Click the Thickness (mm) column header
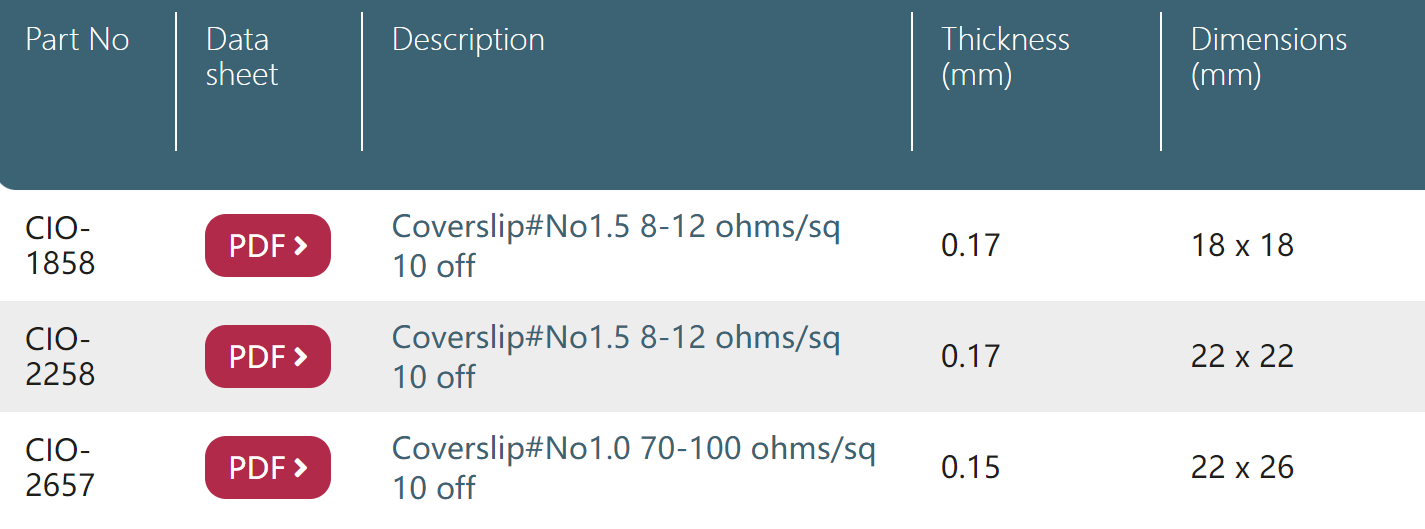This screenshot has height=529, width=1425. 1005,57
